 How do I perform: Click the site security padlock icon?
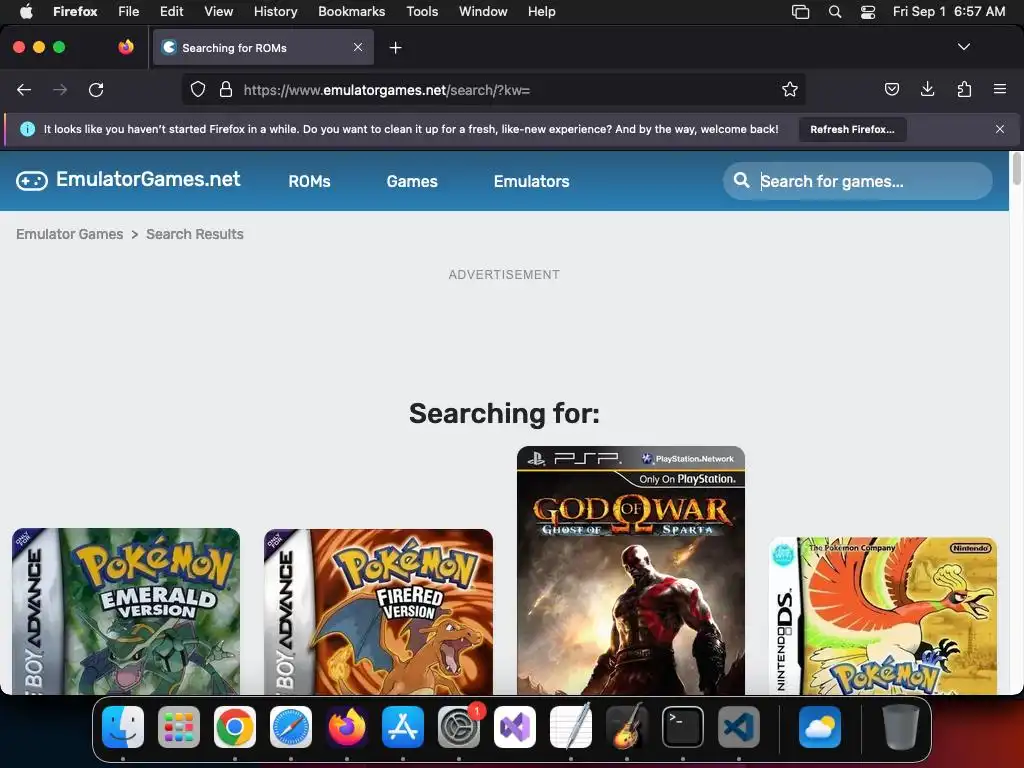[226, 89]
